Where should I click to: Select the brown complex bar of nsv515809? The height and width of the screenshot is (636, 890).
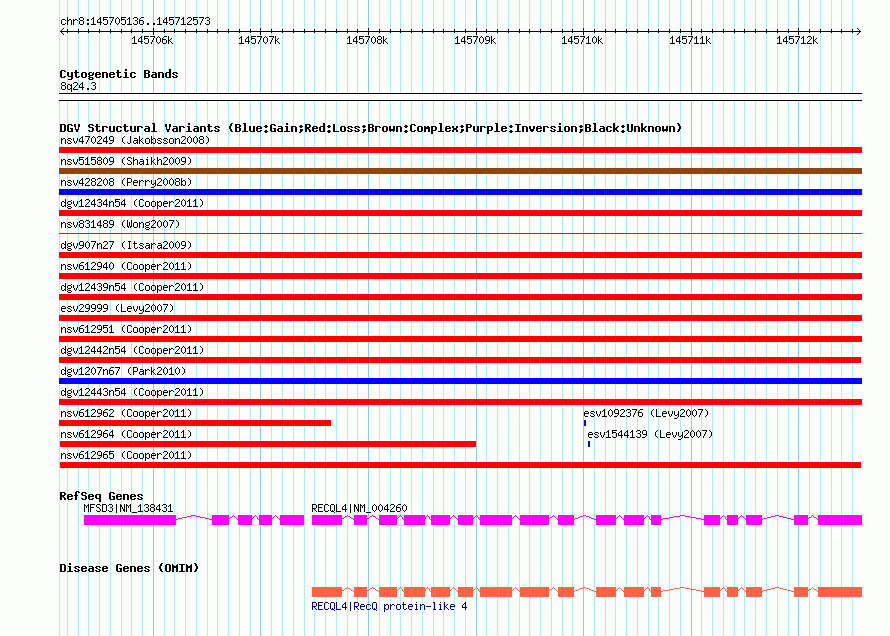tap(460, 171)
